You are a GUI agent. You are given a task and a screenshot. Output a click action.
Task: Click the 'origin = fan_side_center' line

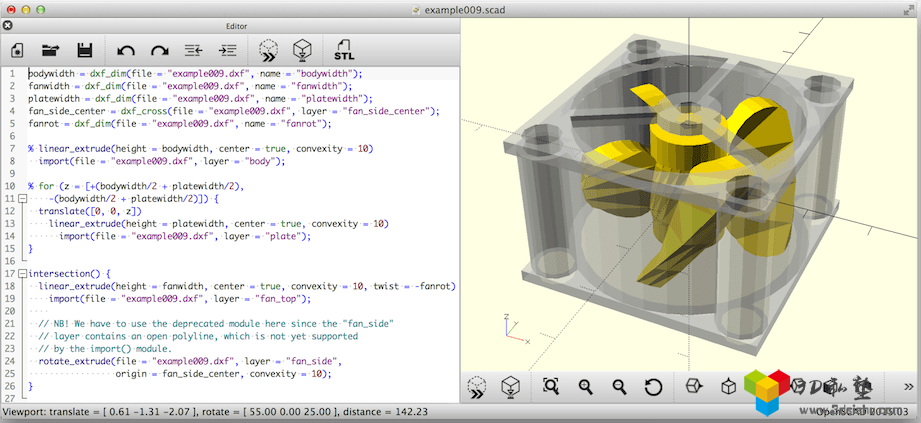click(x=224, y=374)
